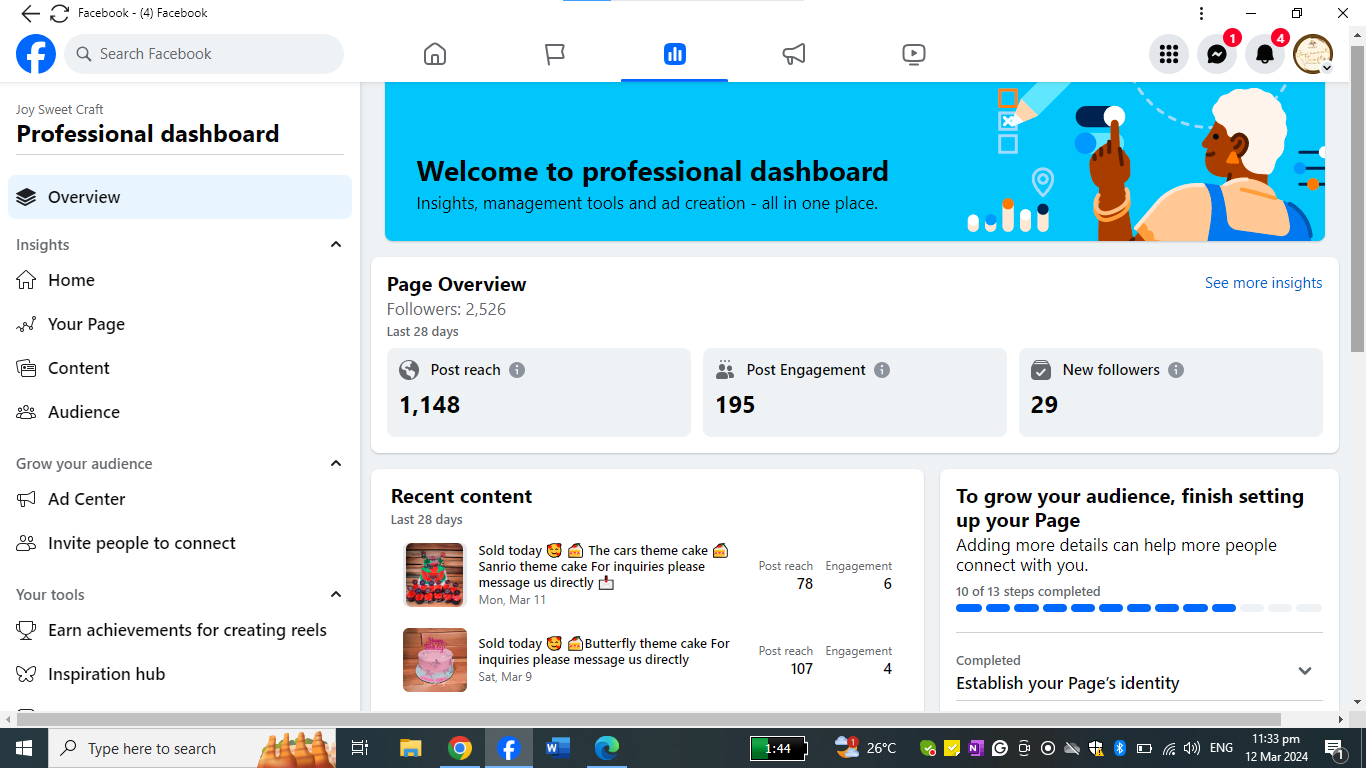Screen dimensions: 1366x768
Task: Open Inspiration hub
Action: (x=180, y=674)
